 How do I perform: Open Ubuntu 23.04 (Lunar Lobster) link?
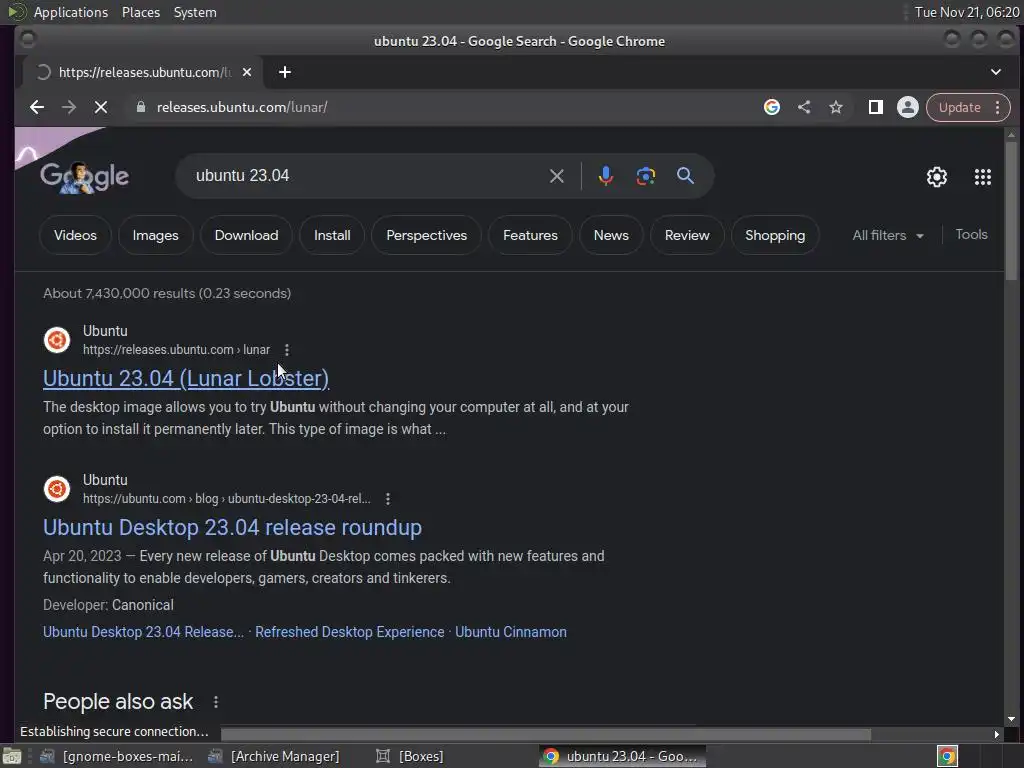(x=186, y=379)
